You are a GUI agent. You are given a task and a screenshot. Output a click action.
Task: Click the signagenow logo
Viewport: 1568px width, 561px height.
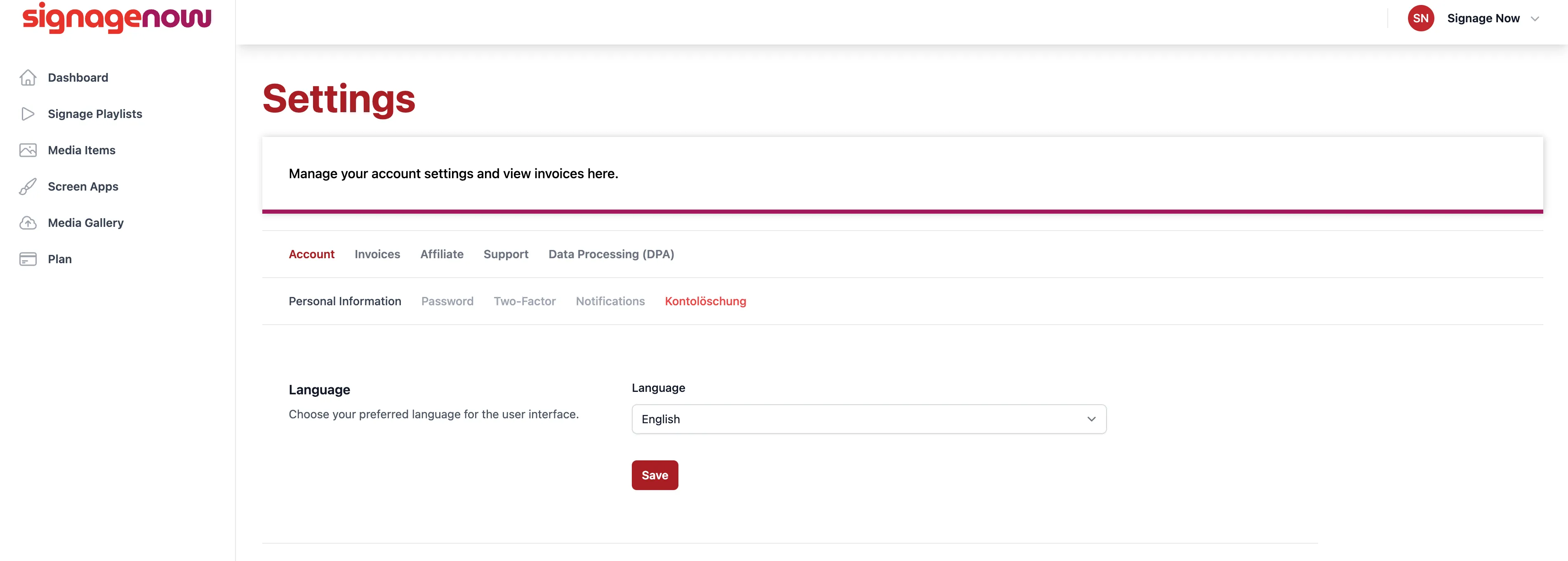point(117,18)
